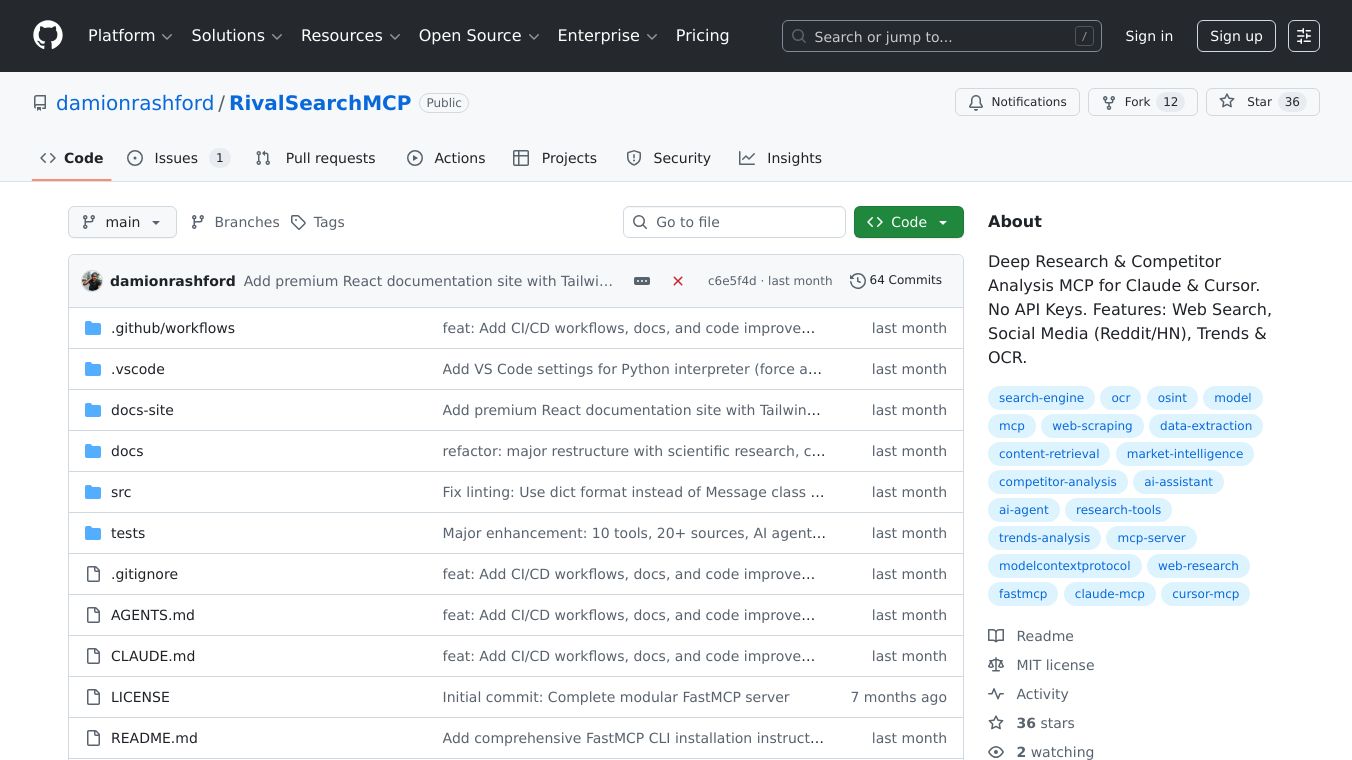Switch to the Issues tab
Image resolution: width=1352 pixels, height=760 pixels.
(178, 158)
